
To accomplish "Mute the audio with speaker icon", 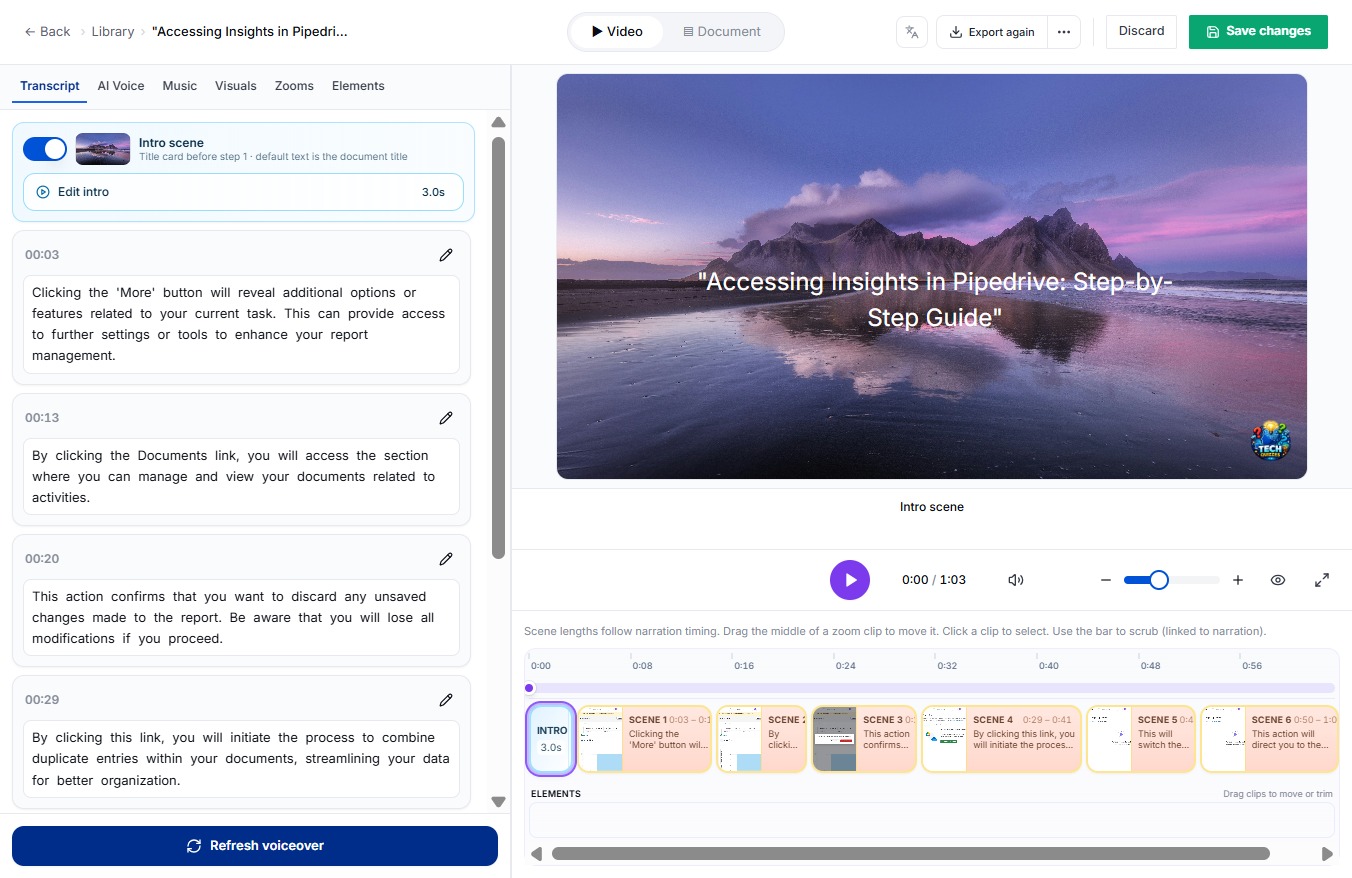I will pos(1016,580).
